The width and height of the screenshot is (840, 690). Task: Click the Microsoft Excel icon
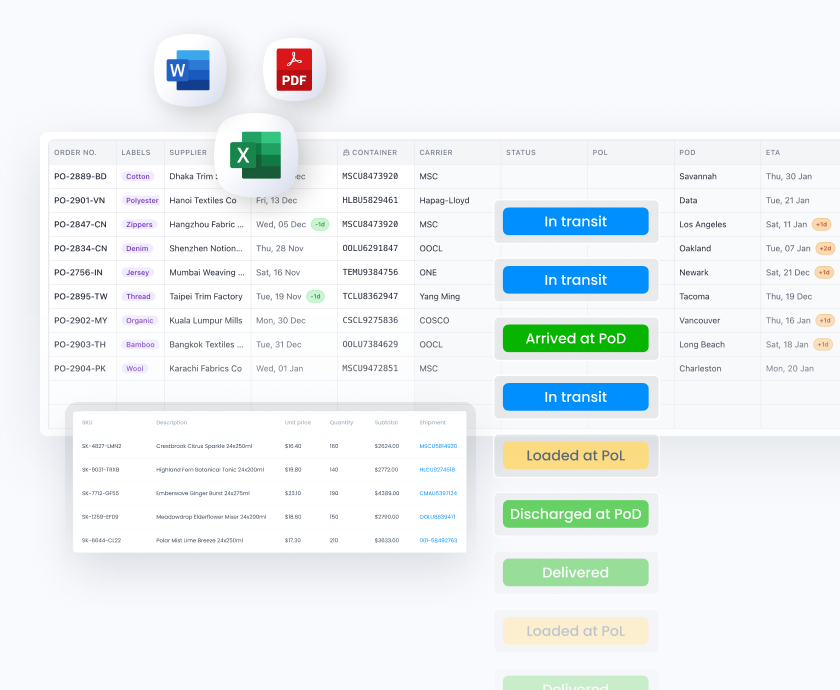(256, 155)
